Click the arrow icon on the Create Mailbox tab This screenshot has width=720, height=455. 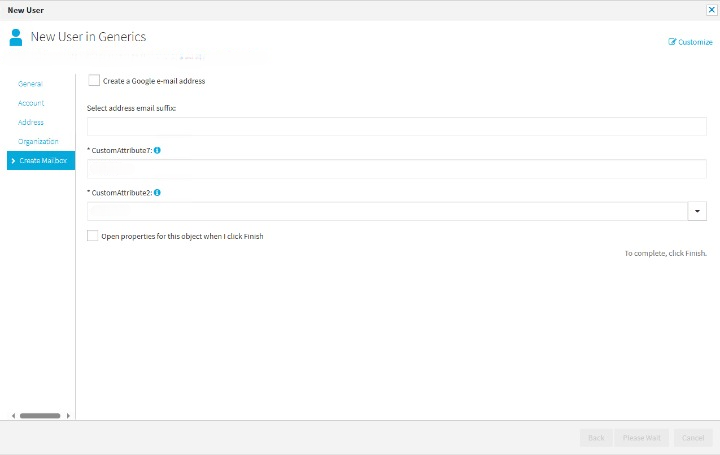(13, 161)
